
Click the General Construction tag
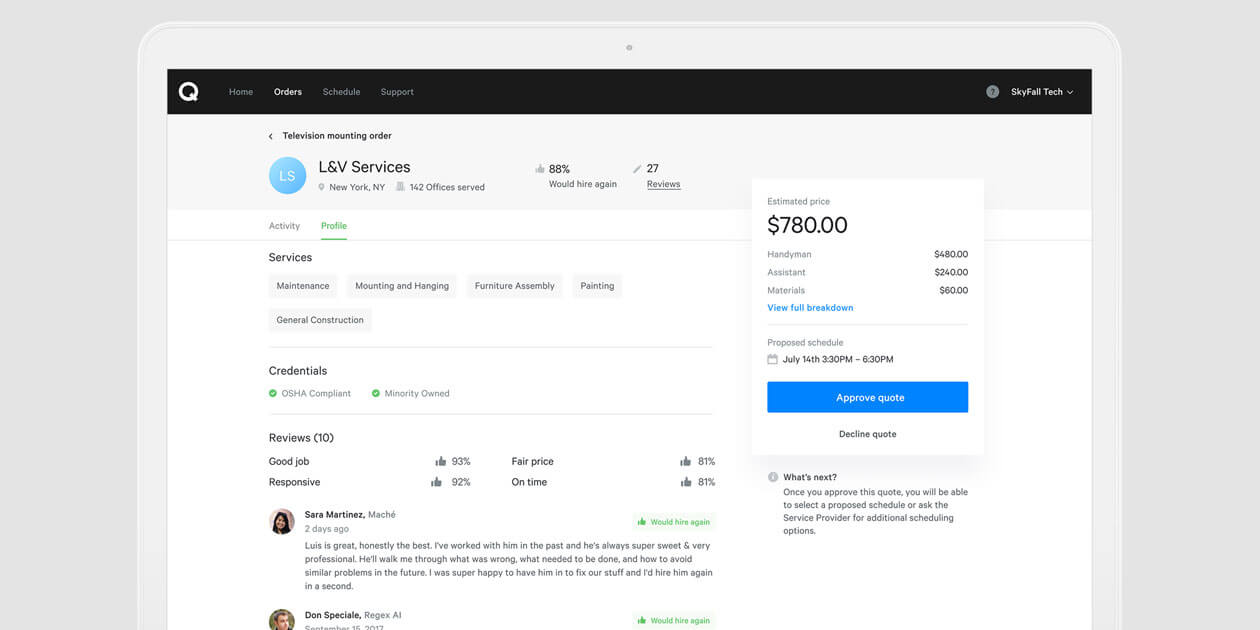[x=320, y=320]
